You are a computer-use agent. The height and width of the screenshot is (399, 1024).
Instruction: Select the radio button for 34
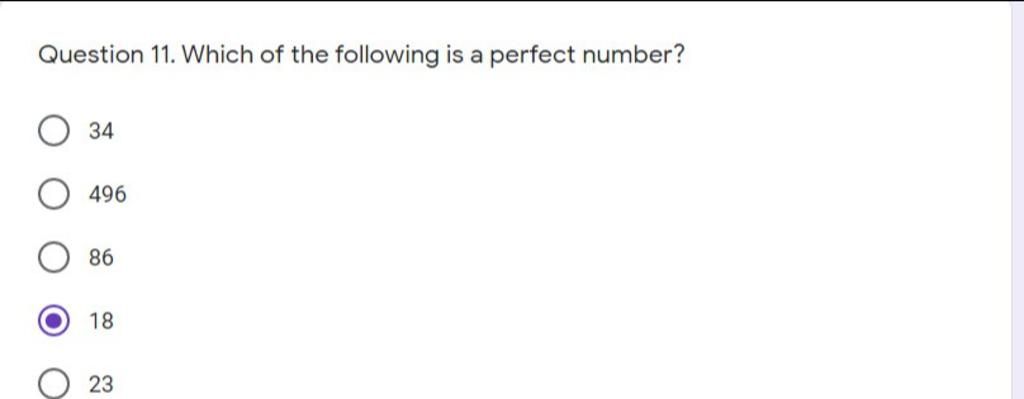coord(53,131)
